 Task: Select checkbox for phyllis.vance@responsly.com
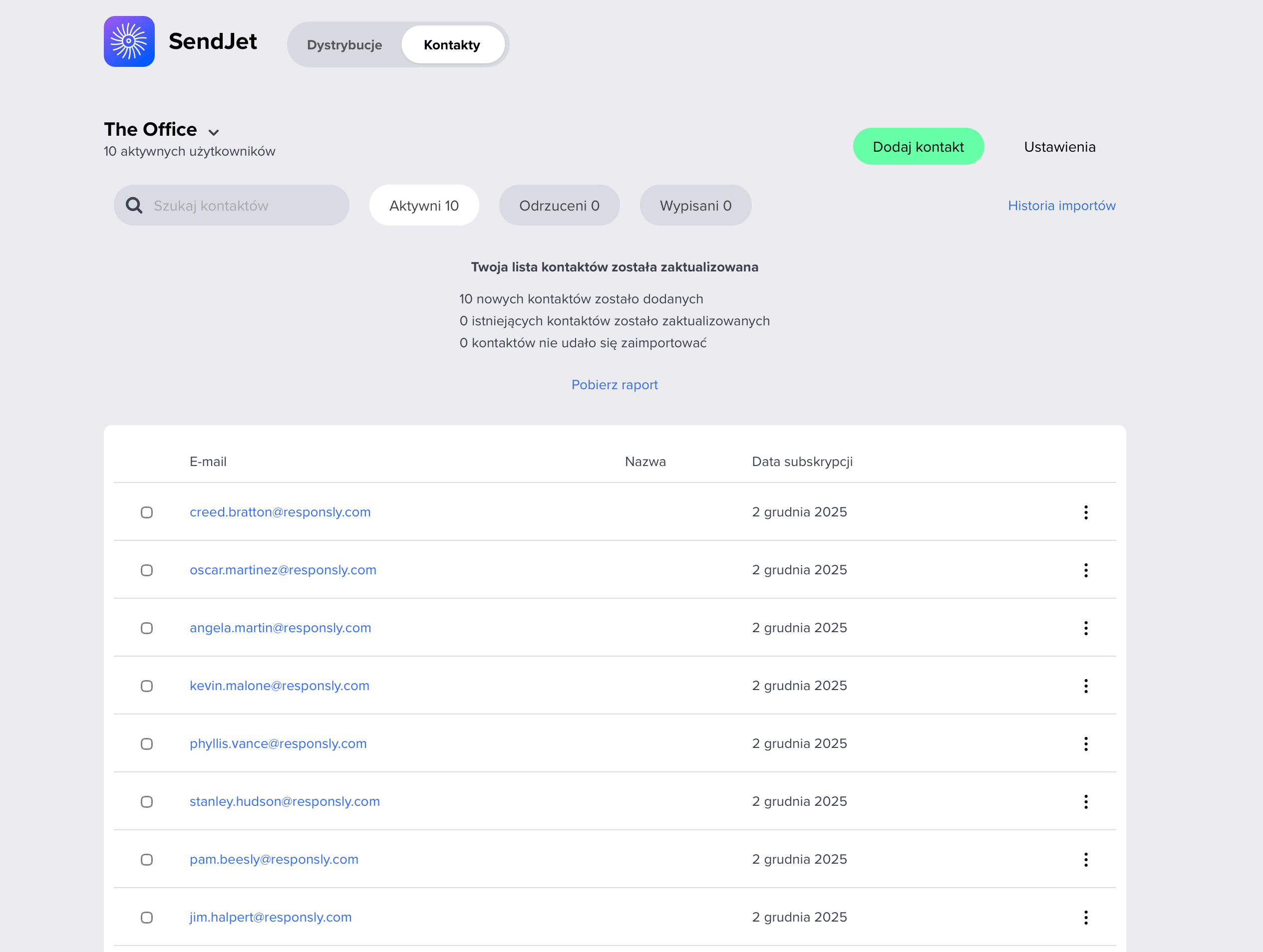tap(147, 743)
